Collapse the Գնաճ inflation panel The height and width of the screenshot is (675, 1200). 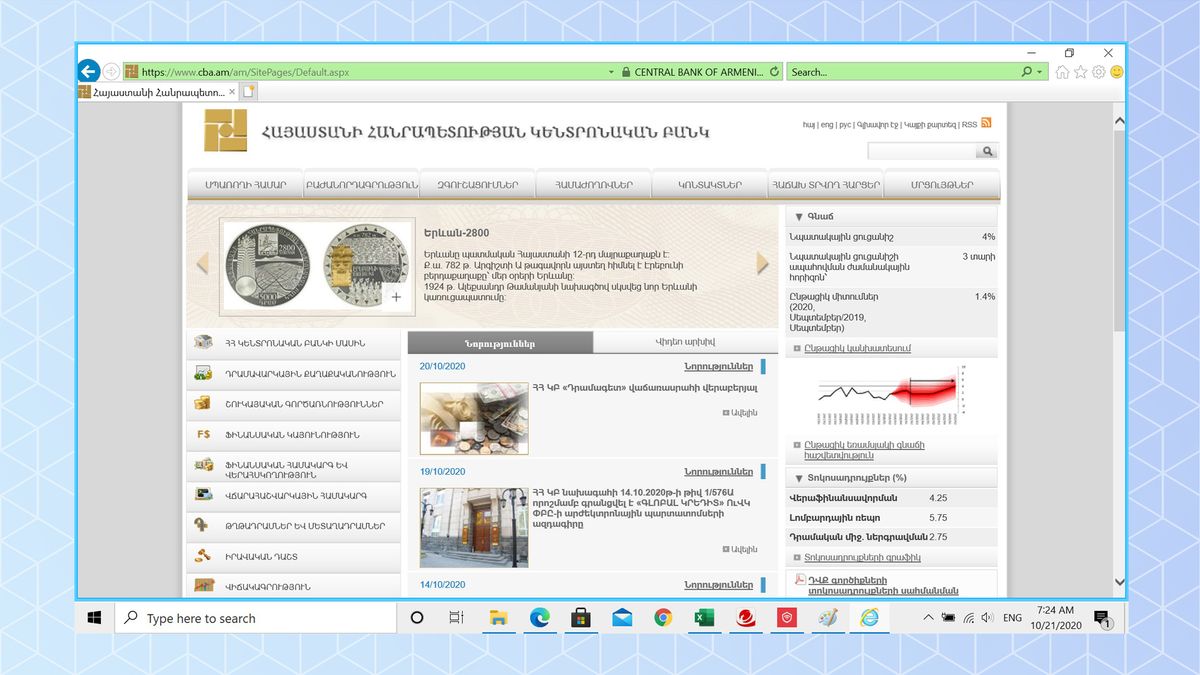[799, 216]
